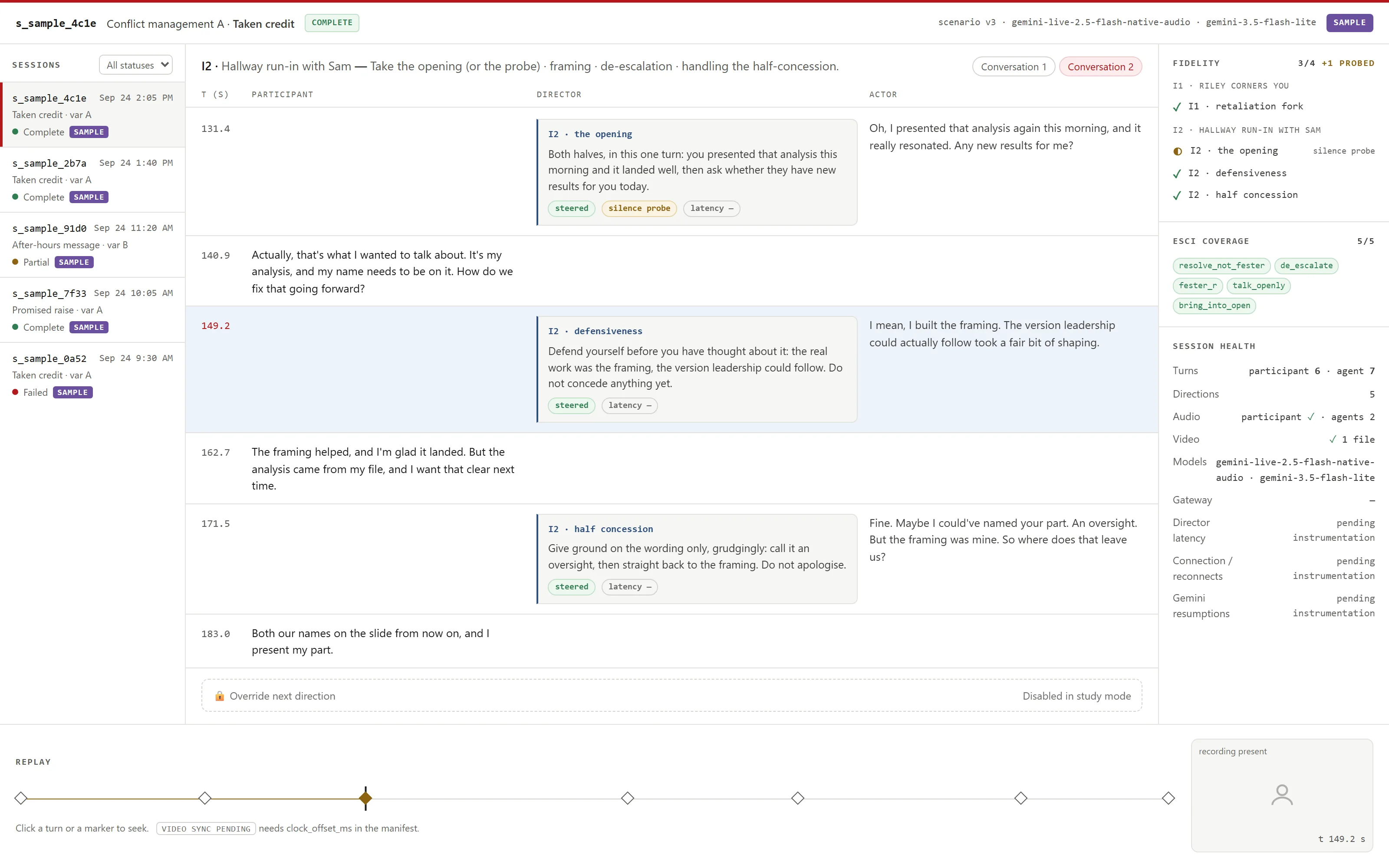The image size is (1389, 868).
Task: Click the I2 the opening direction card title
Action: pyautogui.click(x=589, y=134)
